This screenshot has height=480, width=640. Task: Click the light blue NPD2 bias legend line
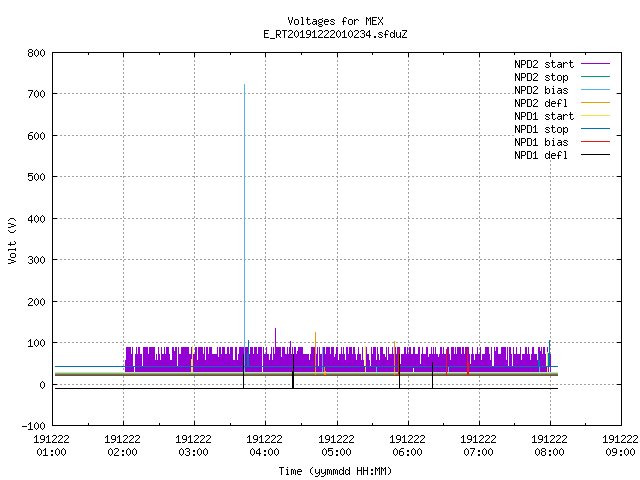point(596,89)
